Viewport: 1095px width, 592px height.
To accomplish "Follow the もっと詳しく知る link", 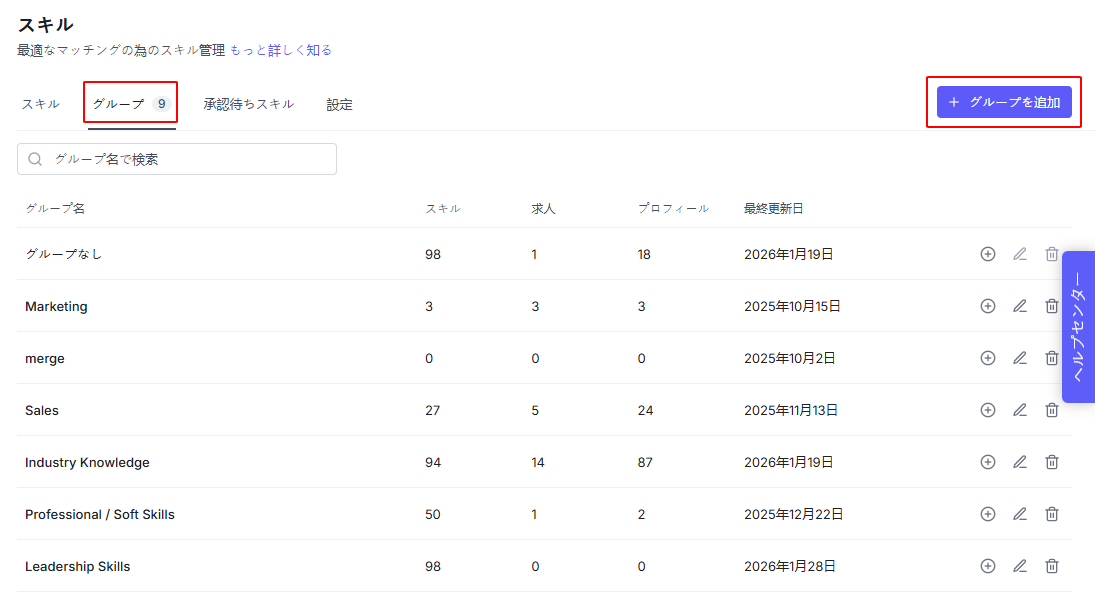I will [x=281, y=50].
